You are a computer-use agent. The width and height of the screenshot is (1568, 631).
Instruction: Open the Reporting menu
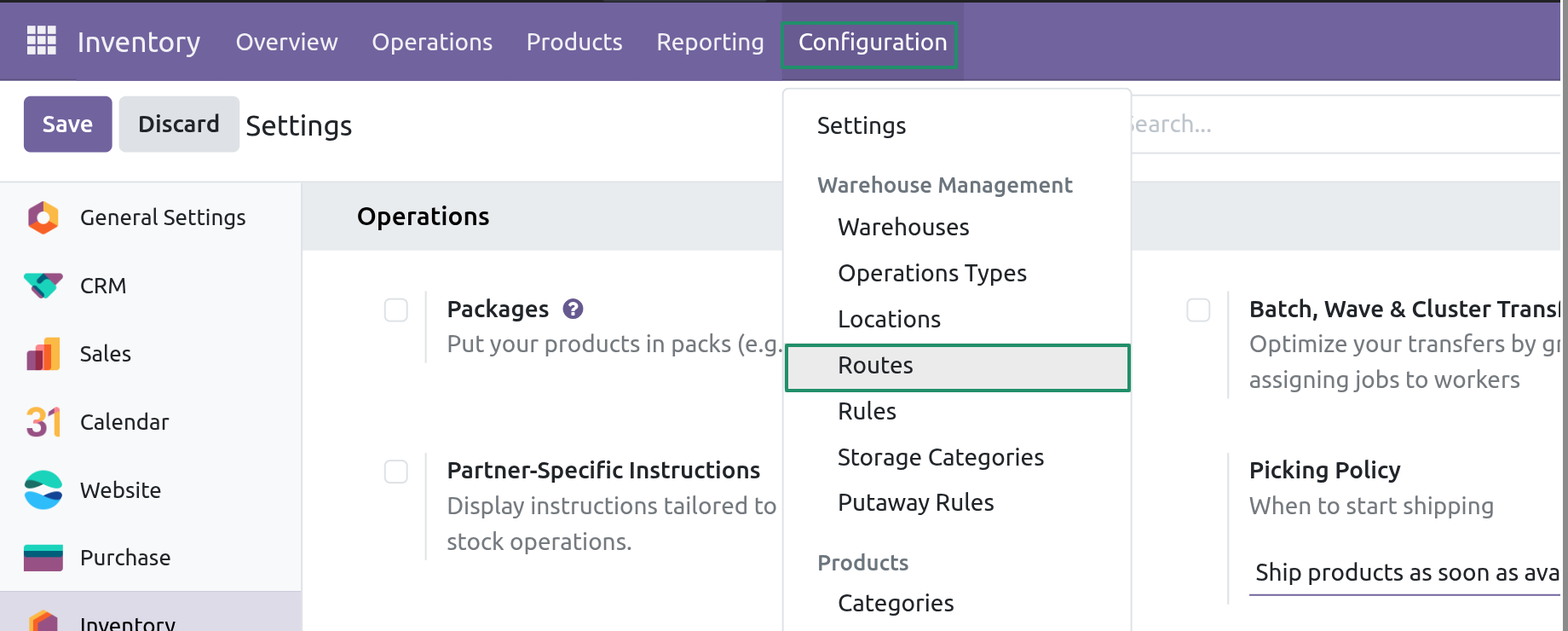(x=710, y=42)
